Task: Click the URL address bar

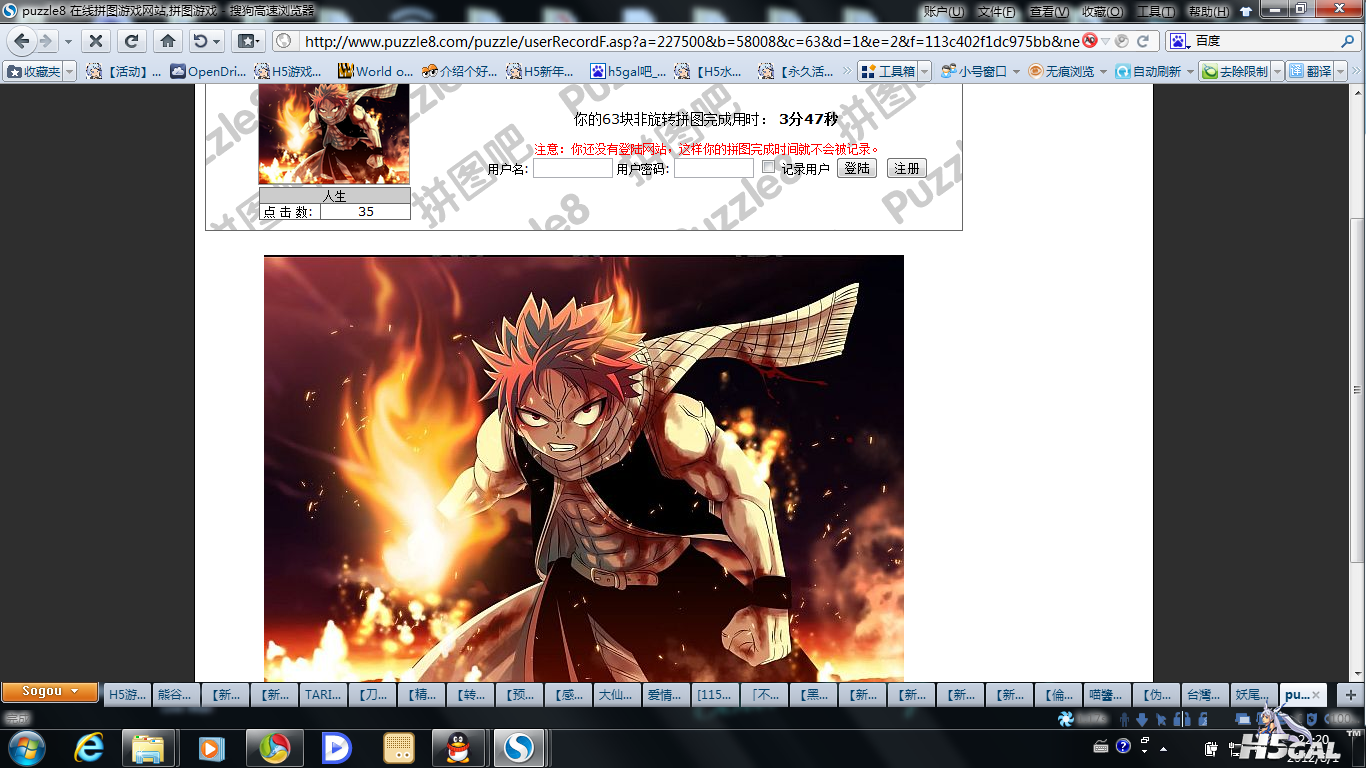Action: pos(690,41)
